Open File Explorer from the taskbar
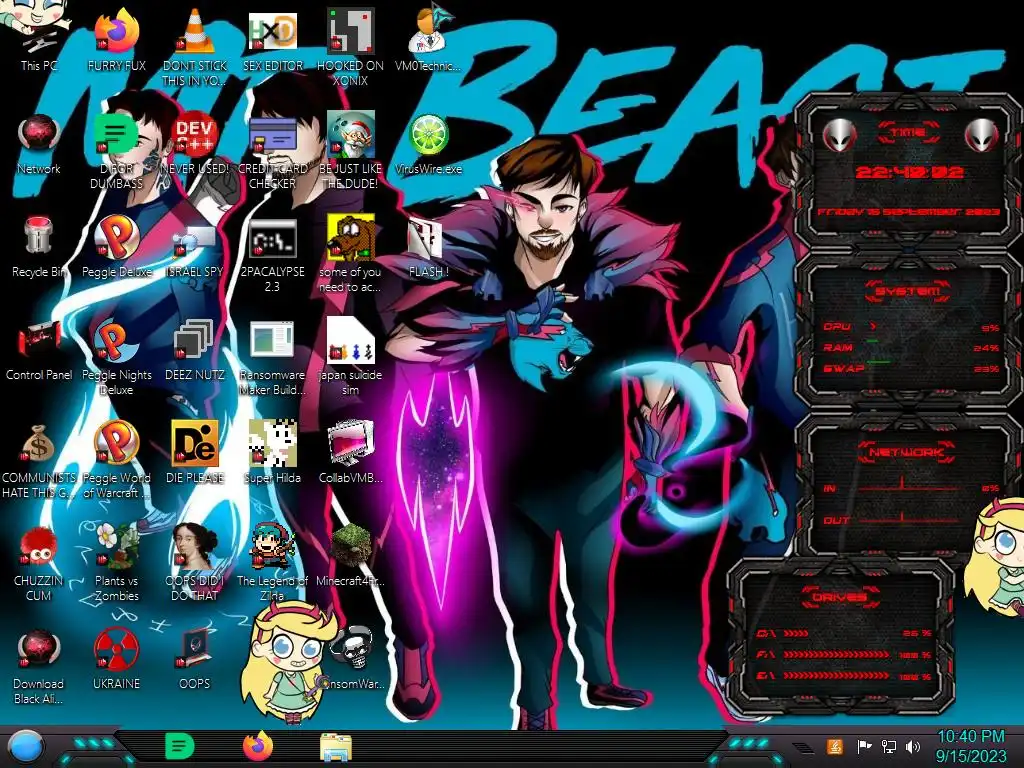The image size is (1024, 768). click(x=336, y=747)
